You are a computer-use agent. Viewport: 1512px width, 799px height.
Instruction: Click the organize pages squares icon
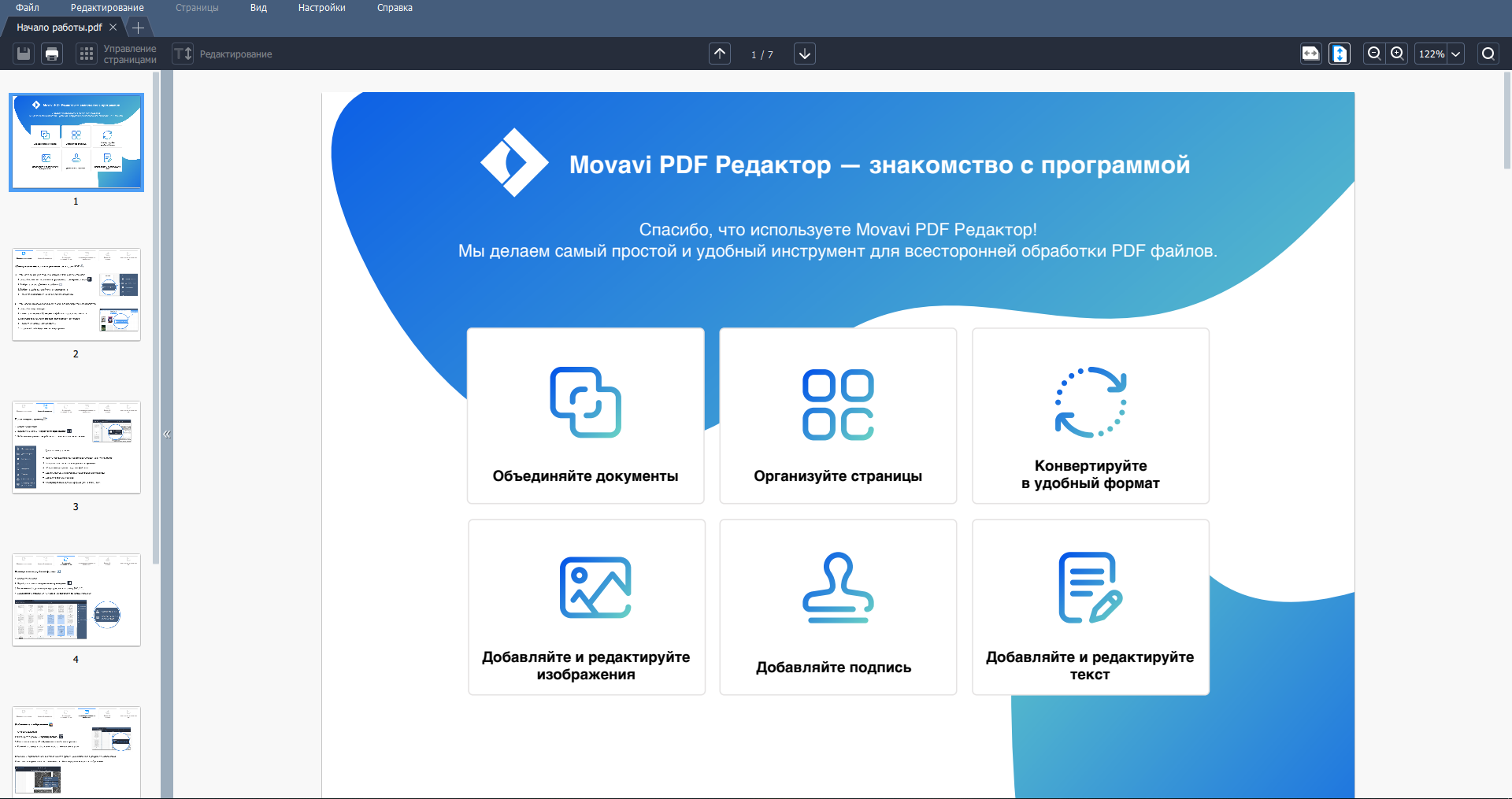(838, 405)
